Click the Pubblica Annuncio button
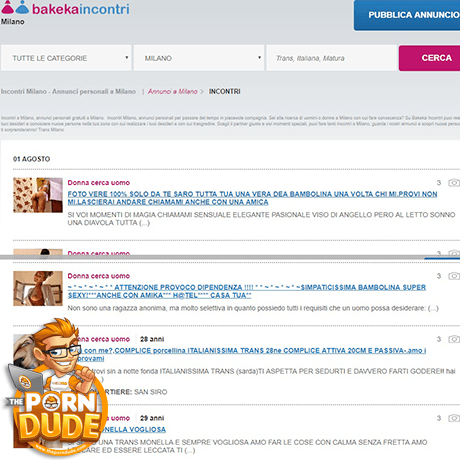The image size is (460, 460). [x=407, y=15]
